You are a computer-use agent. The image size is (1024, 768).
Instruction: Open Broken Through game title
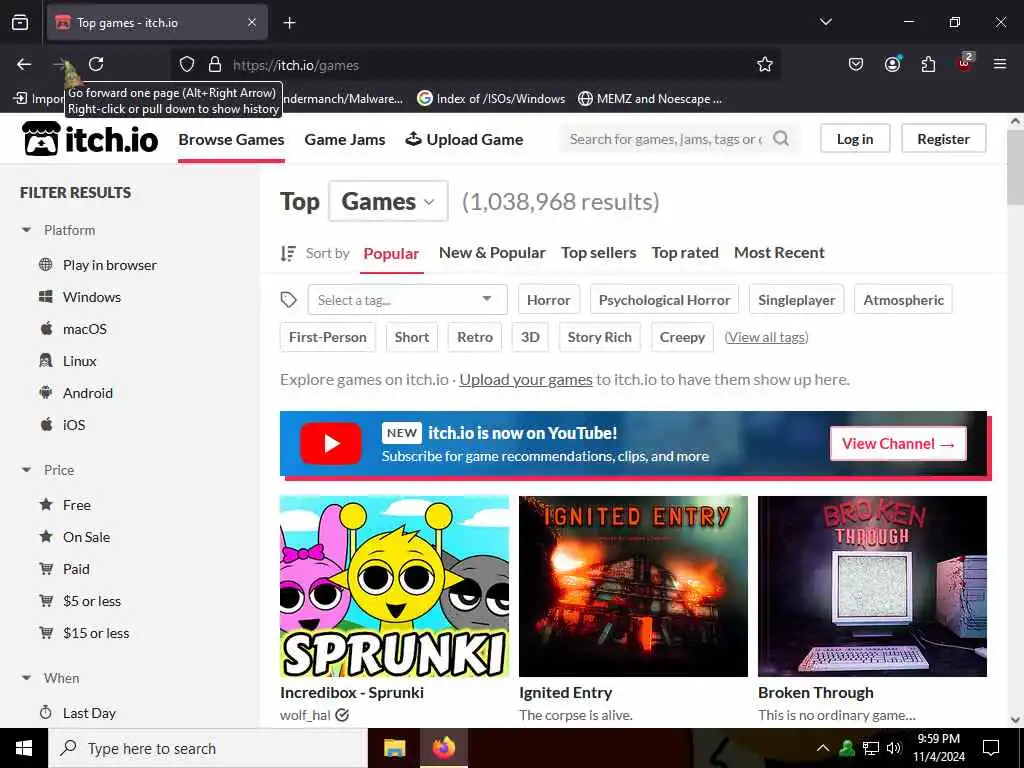click(x=816, y=692)
